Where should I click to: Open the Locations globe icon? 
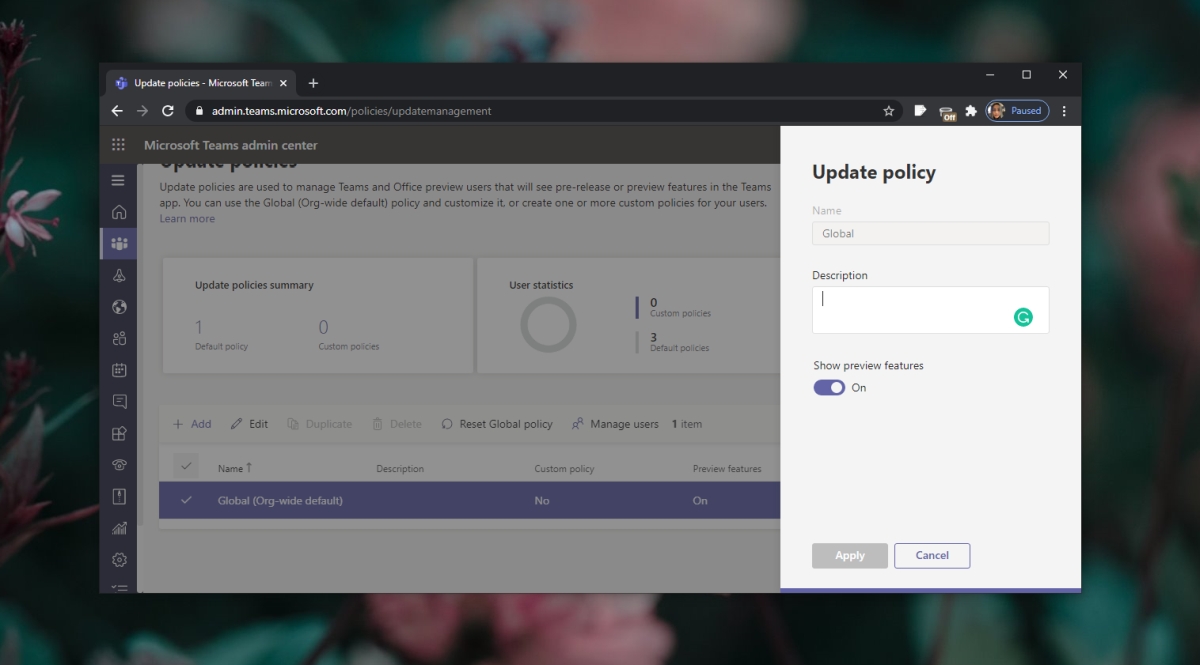pos(119,307)
